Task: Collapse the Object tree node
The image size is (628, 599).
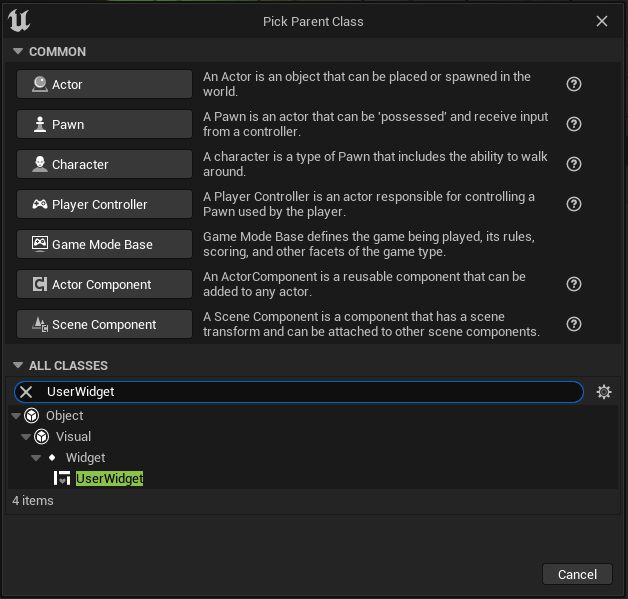Action: (x=16, y=416)
